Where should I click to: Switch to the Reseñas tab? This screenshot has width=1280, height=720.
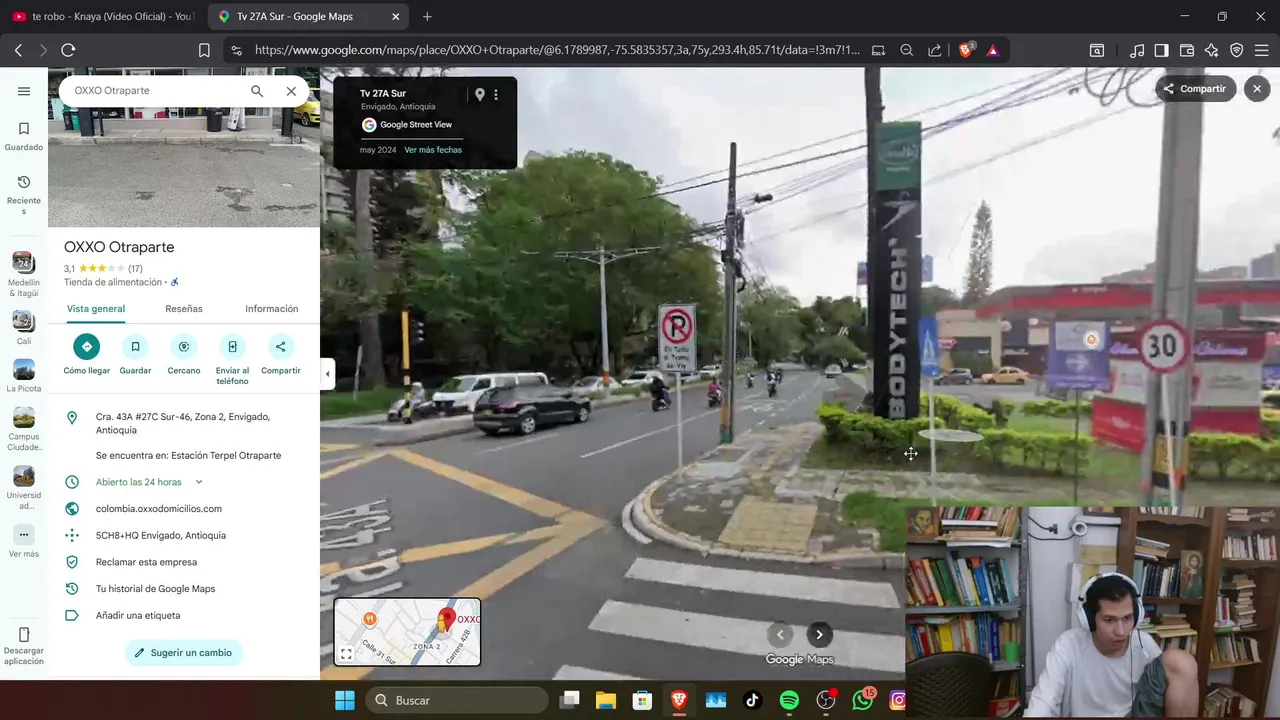click(184, 309)
